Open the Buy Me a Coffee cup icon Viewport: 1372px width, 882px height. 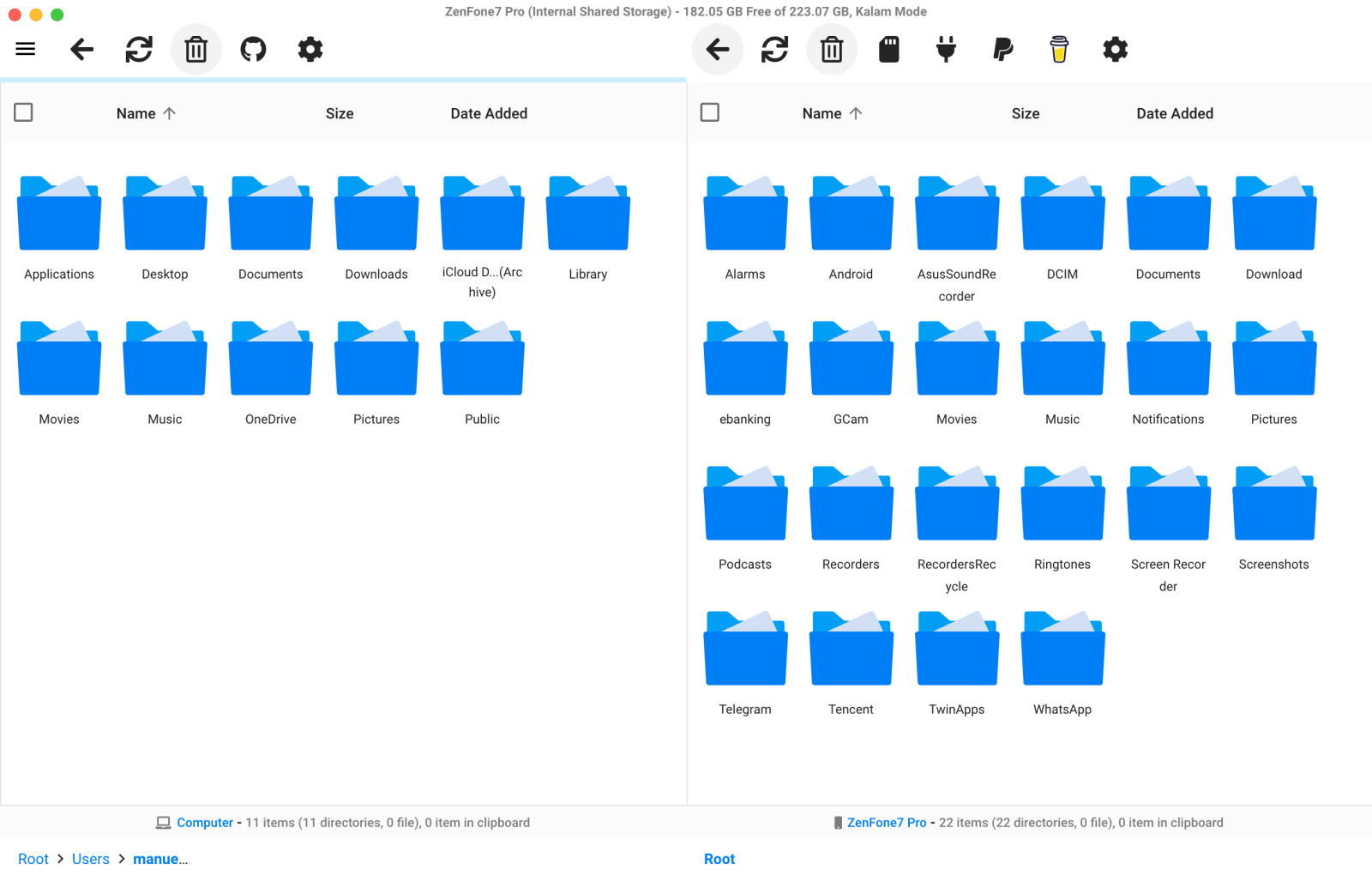tap(1059, 49)
